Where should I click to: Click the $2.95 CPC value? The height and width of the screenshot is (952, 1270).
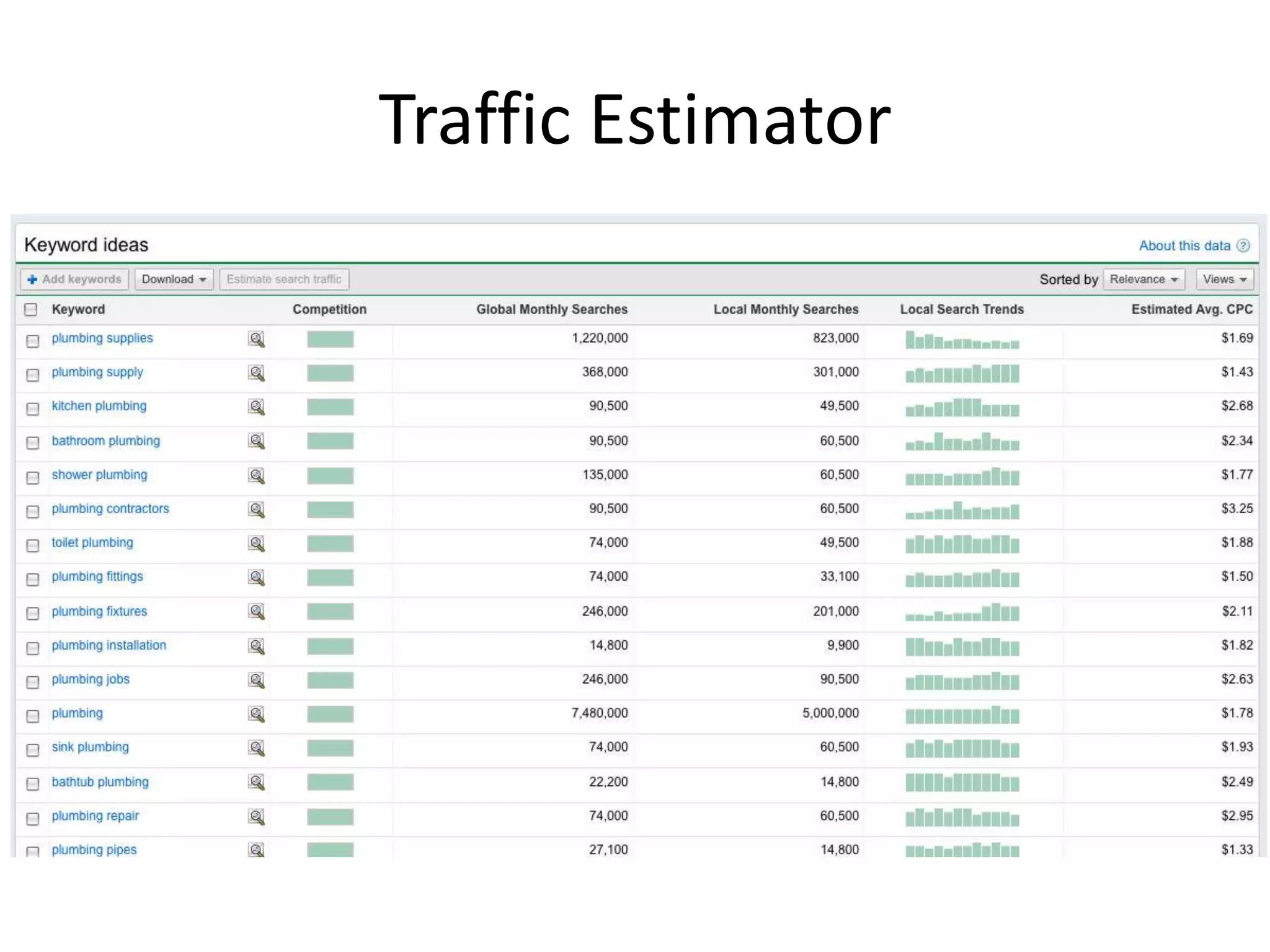1237,816
